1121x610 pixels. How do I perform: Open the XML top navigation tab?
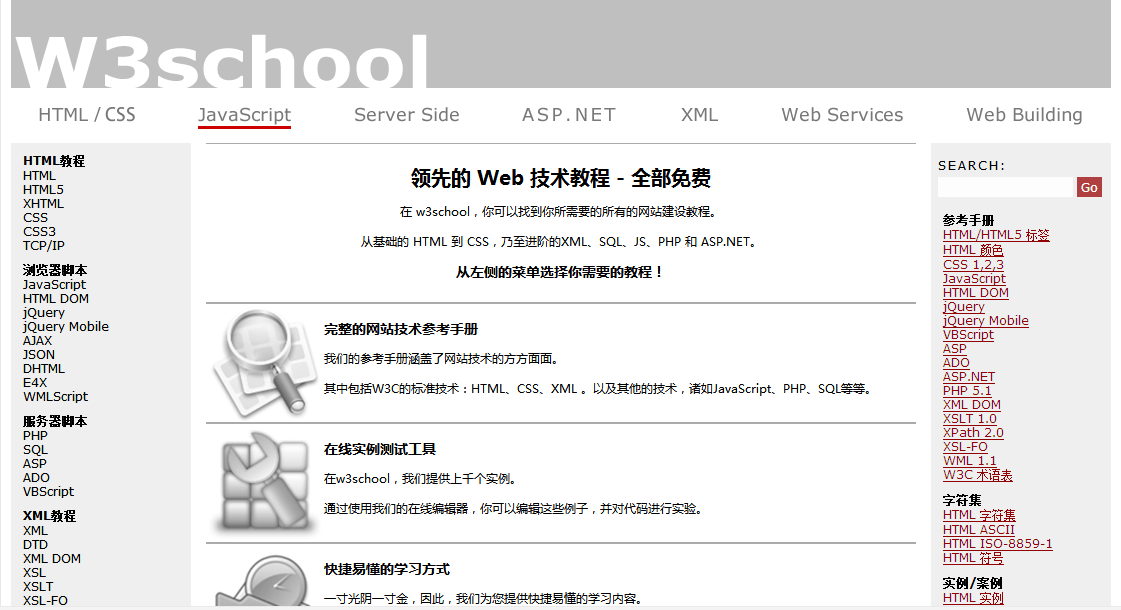[x=699, y=115]
